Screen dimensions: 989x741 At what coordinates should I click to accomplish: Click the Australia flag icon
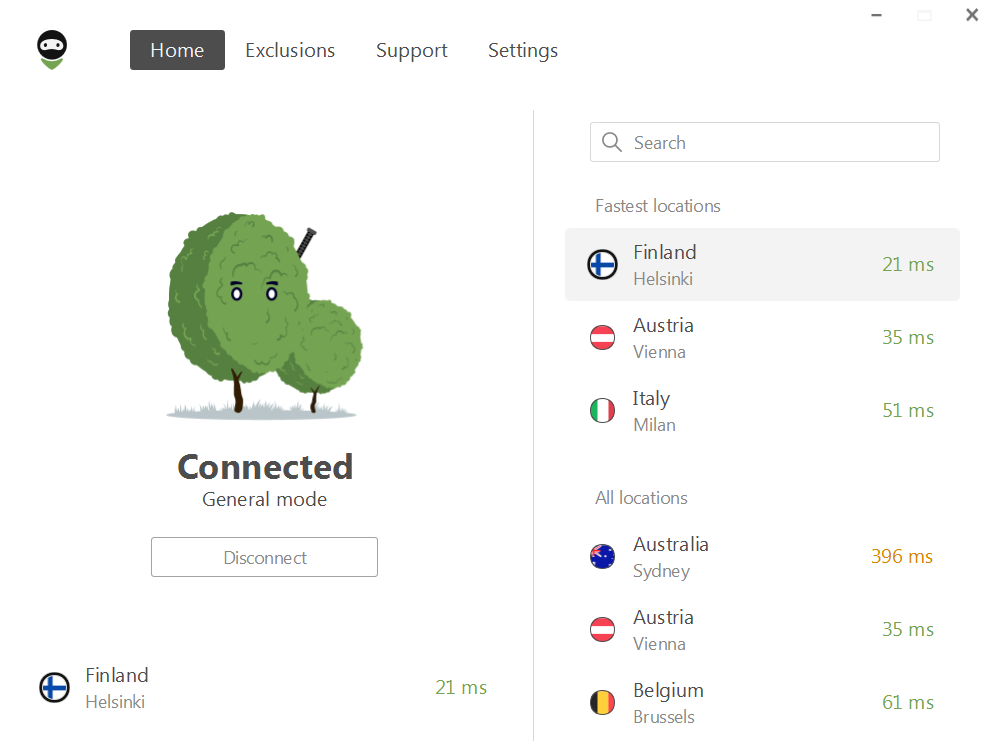pos(602,556)
